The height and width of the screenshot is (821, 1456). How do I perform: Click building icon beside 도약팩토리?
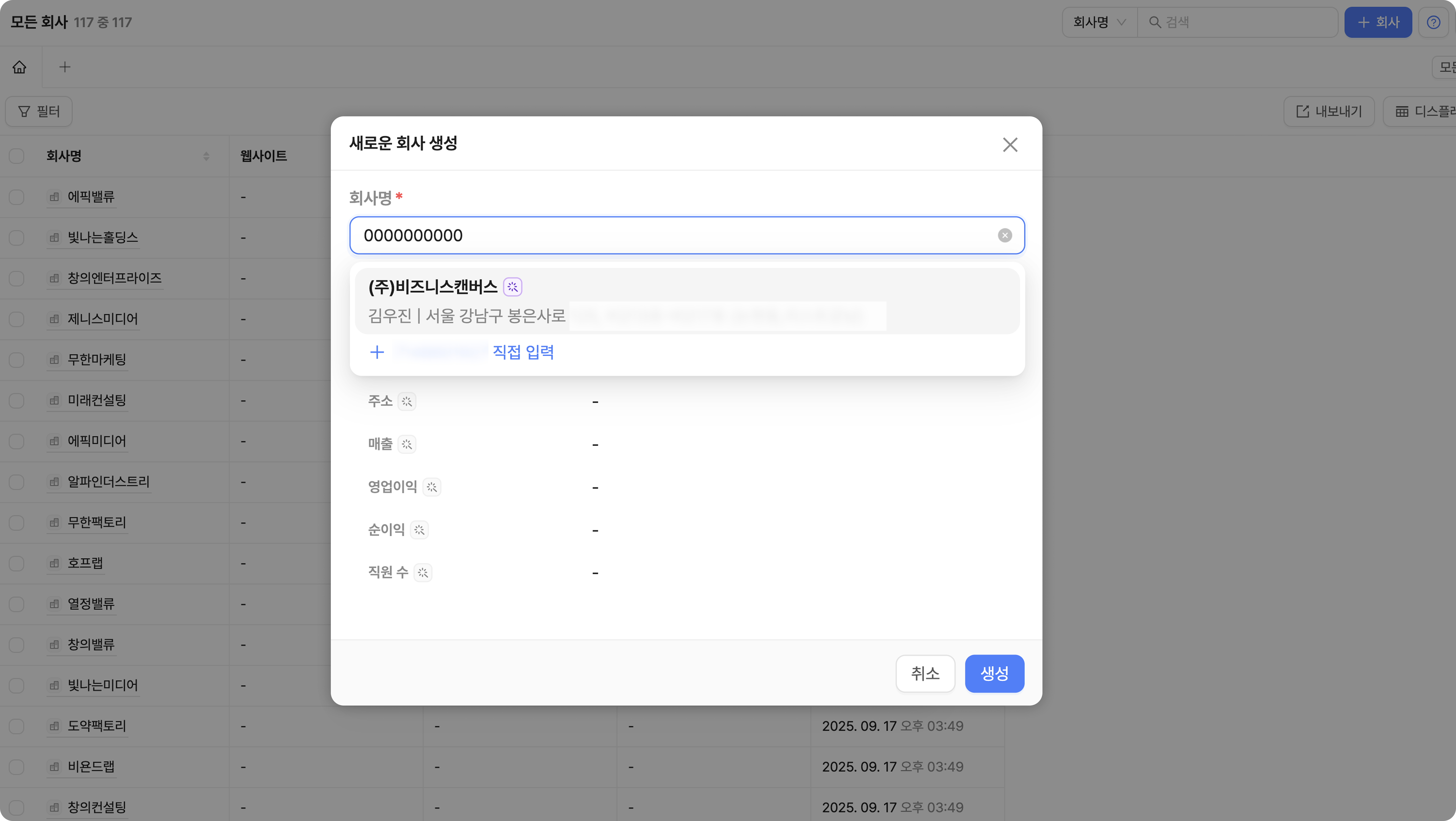54,726
